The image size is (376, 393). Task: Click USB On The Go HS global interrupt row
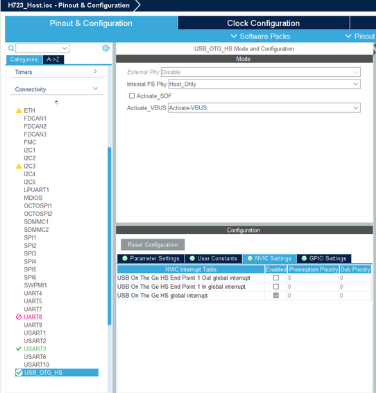(244, 296)
